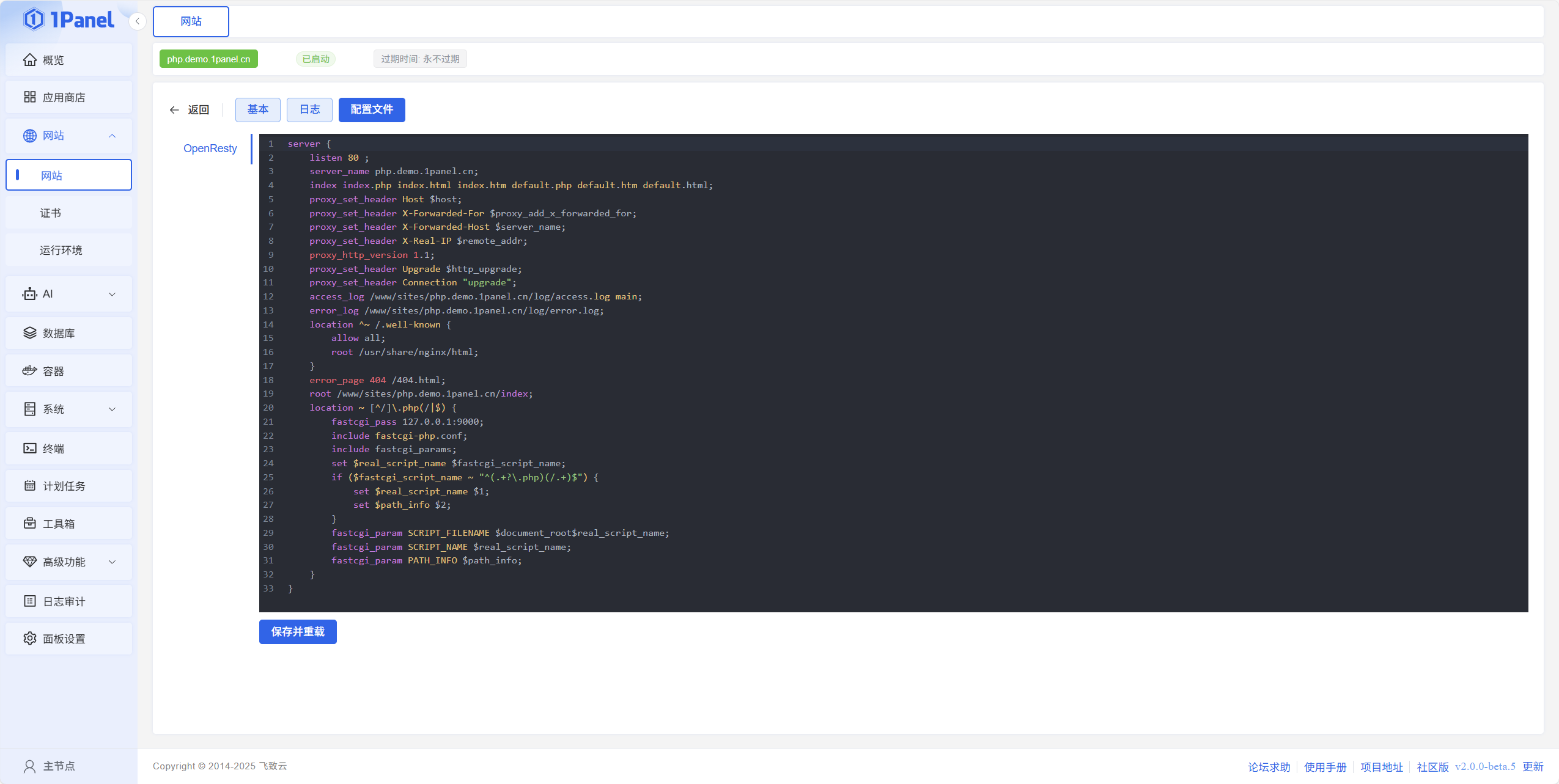Click the 更新 update link
1559x784 pixels.
1533,767
